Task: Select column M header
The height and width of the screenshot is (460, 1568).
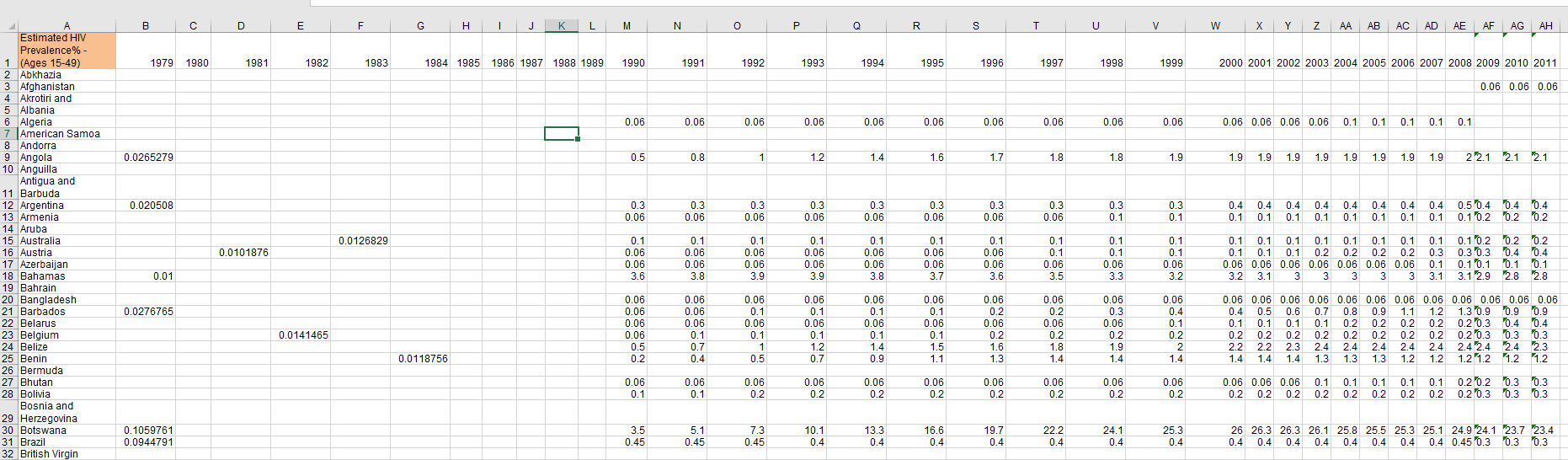Action: coord(627,26)
